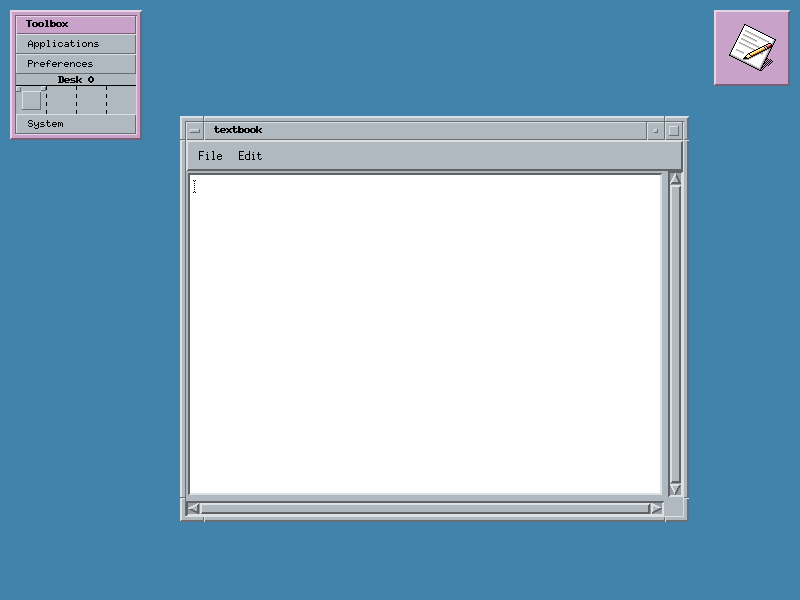Click the scroll-up arrow of the text area
The height and width of the screenshot is (600, 800).
click(675, 180)
